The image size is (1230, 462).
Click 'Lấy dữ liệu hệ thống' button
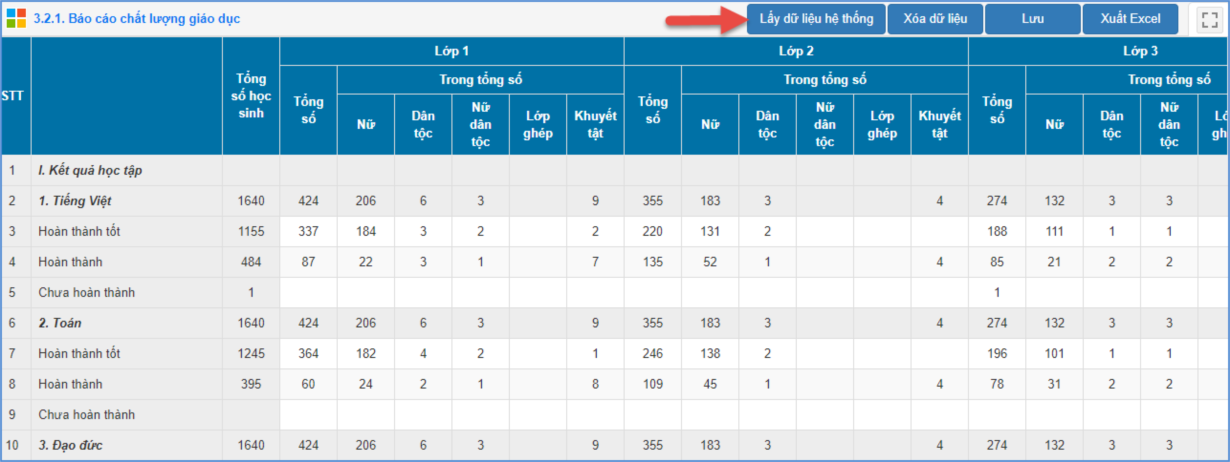tap(816, 19)
